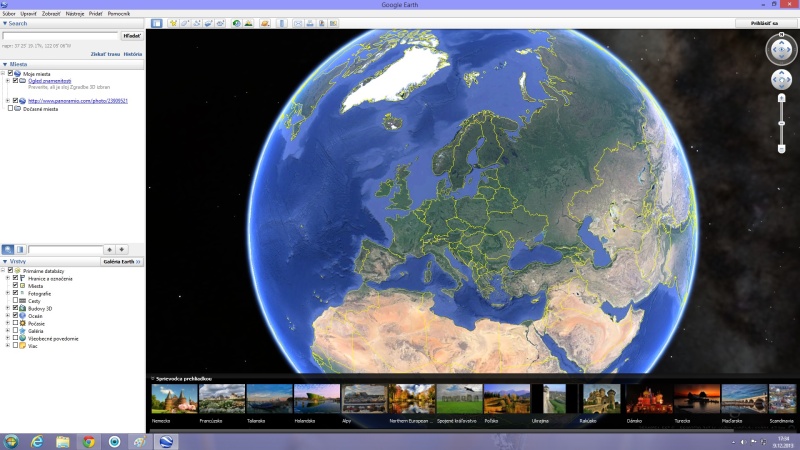Record a tour with the camera icon
Image resolution: width=800 pixels, height=450 pixels.
pyautogui.click(x=220, y=23)
